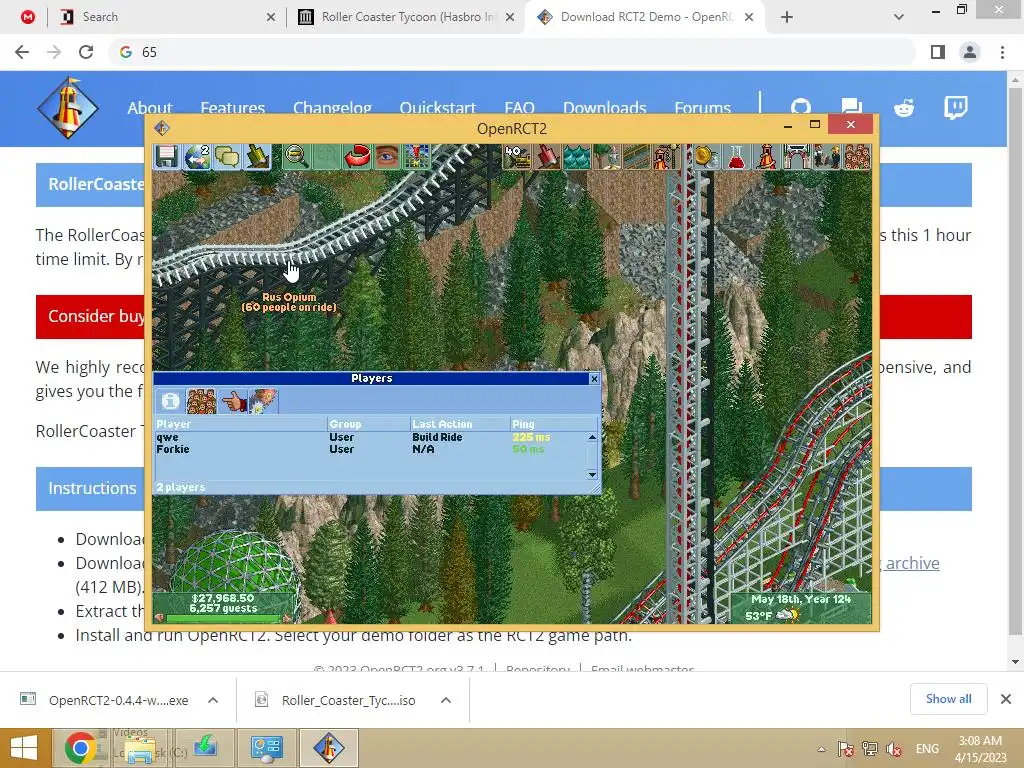Click Show all downloads button
Image resolution: width=1024 pixels, height=768 pixels.
pos(948,699)
